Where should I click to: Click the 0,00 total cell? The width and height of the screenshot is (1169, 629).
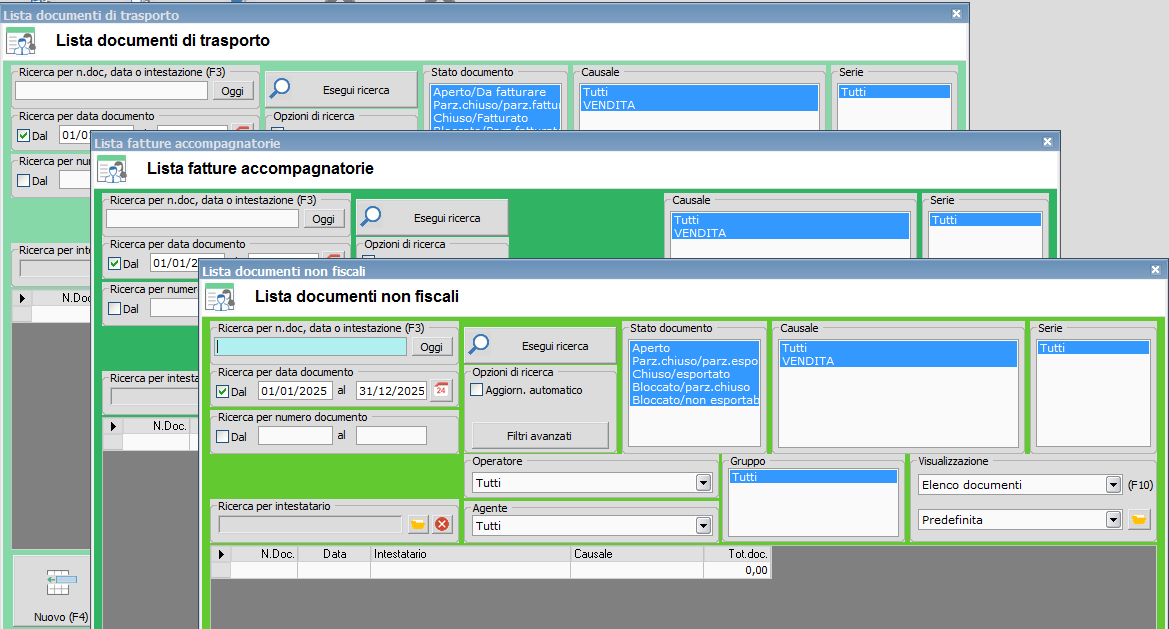coord(737,570)
